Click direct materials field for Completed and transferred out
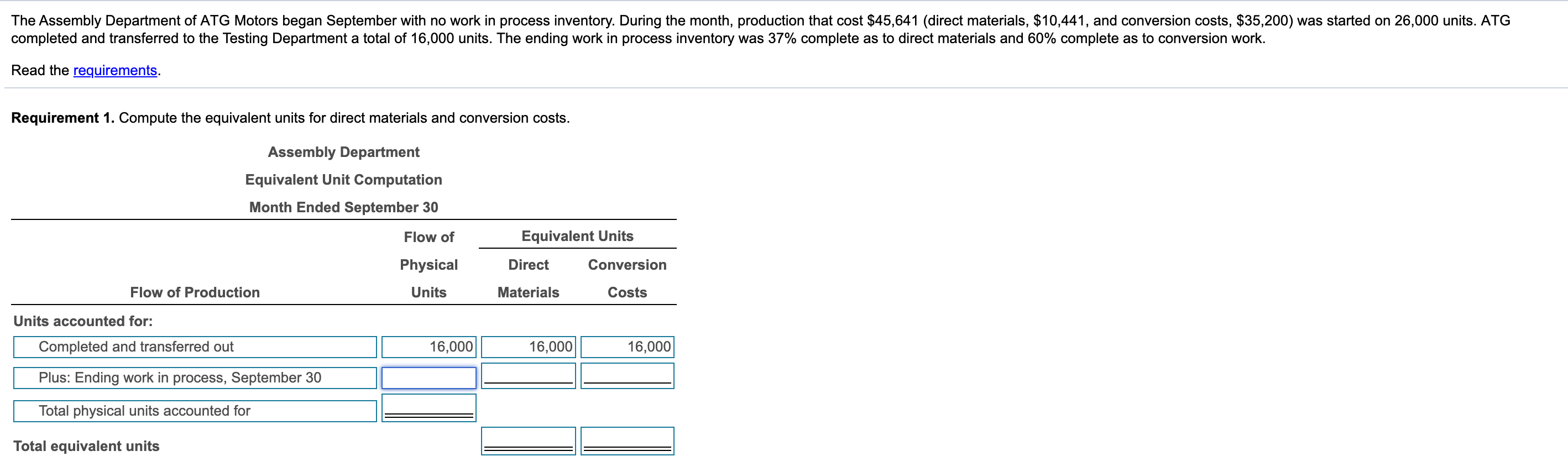 point(529,347)
